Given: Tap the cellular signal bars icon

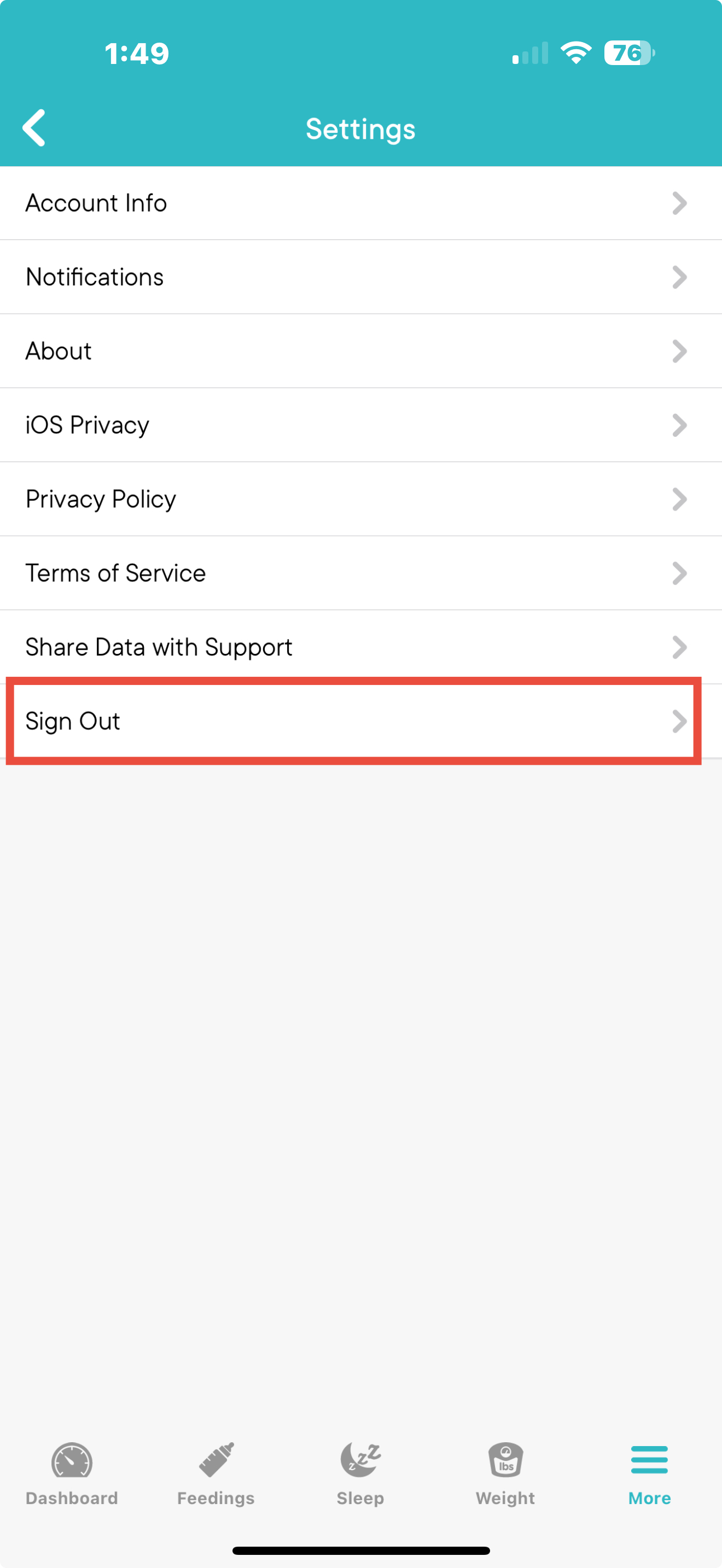Looking at the screenshot, I should [x=530, y=53].
